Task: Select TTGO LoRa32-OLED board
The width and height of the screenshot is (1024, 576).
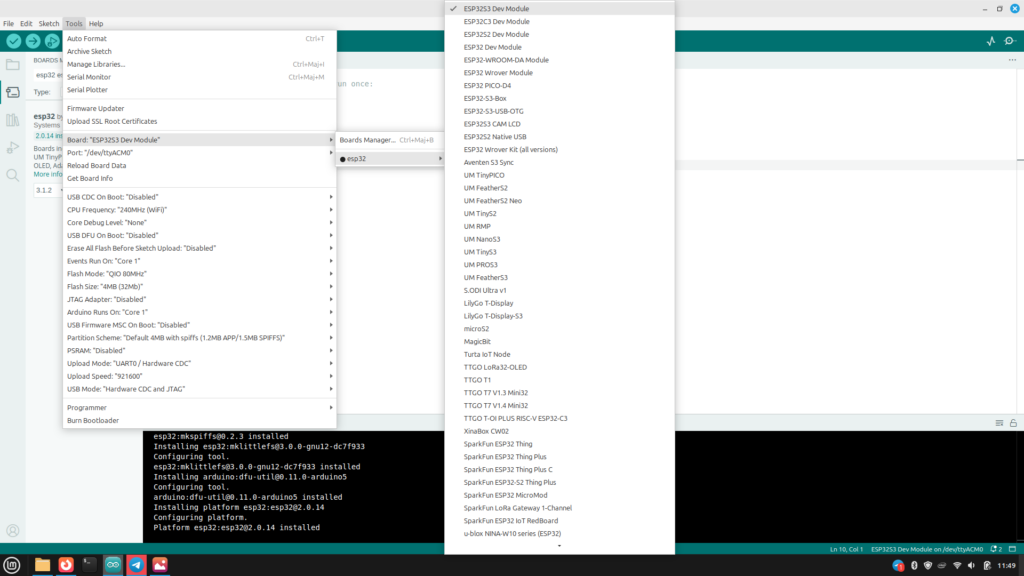Action: pos(560,367)
